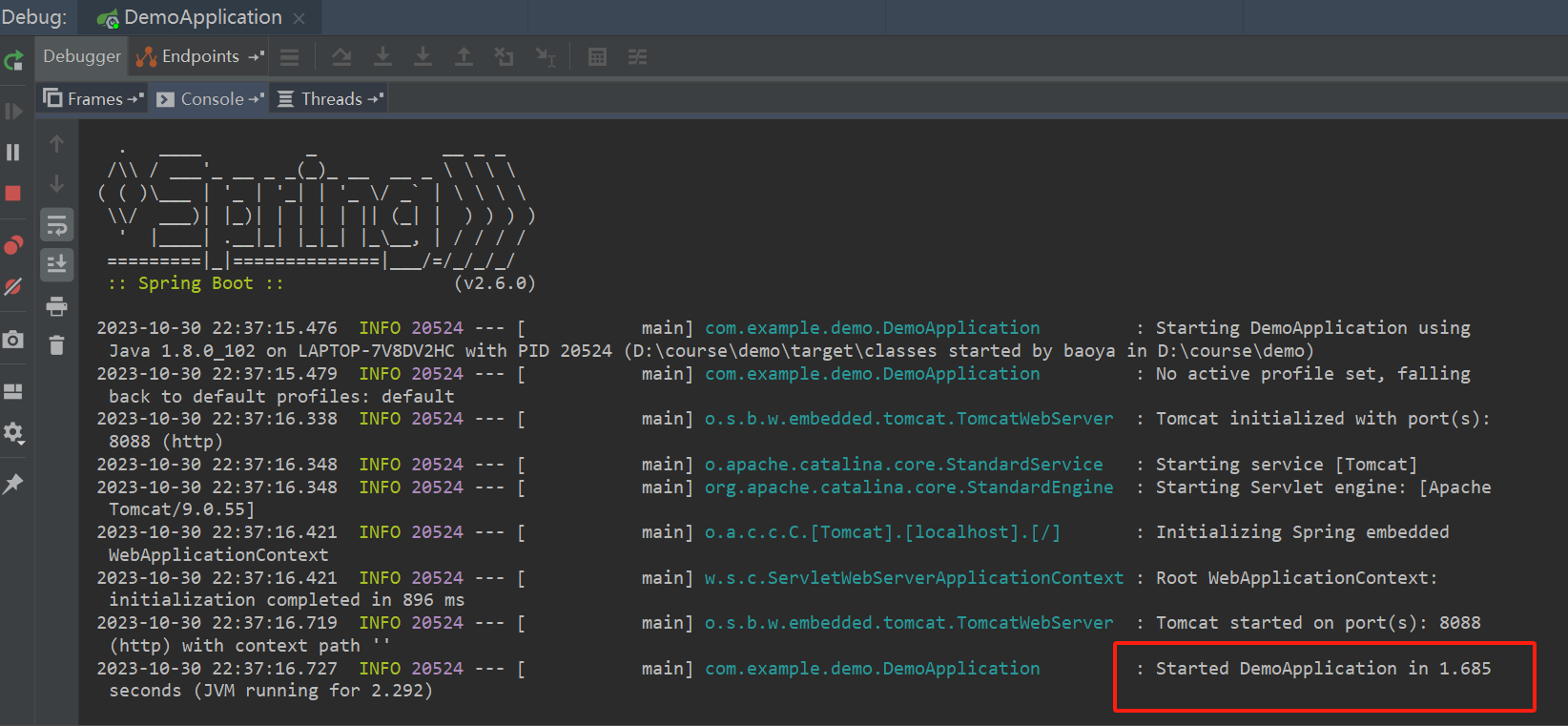The image size is (1568, 726).
Task: Click the Step Over icon
Action: (x=341, y=57)
